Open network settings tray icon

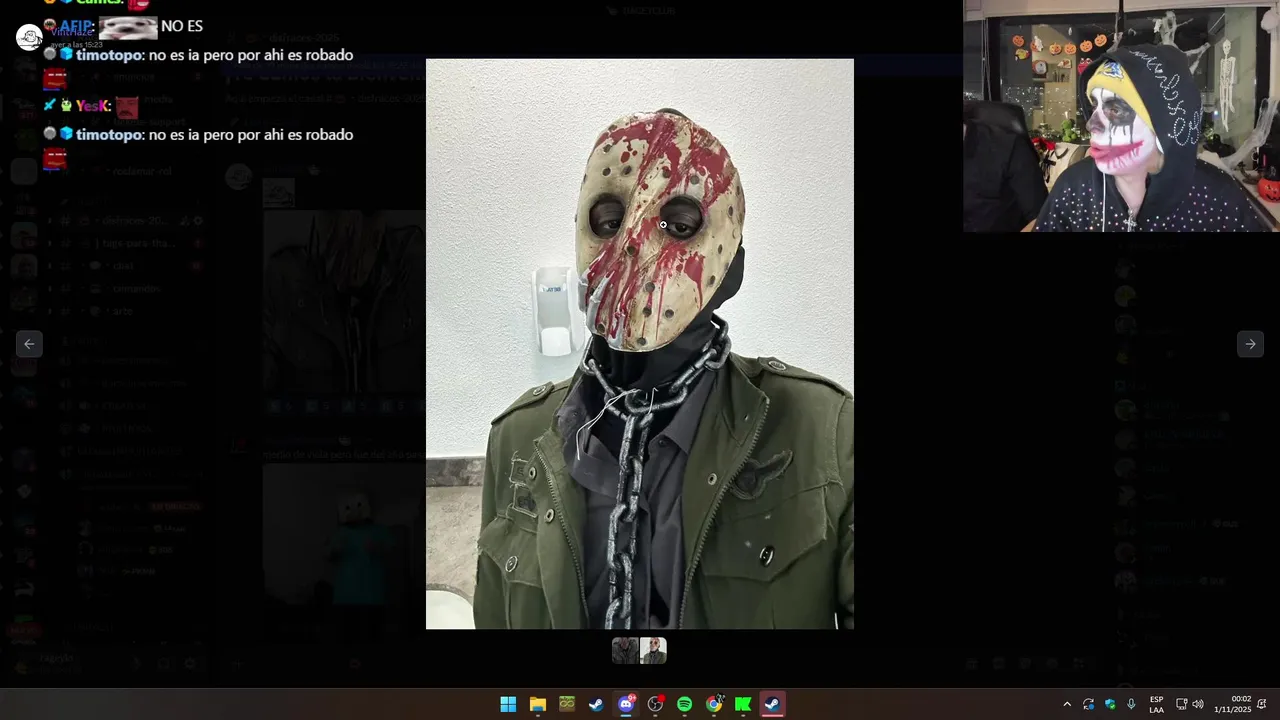(x=1181, y=704)
